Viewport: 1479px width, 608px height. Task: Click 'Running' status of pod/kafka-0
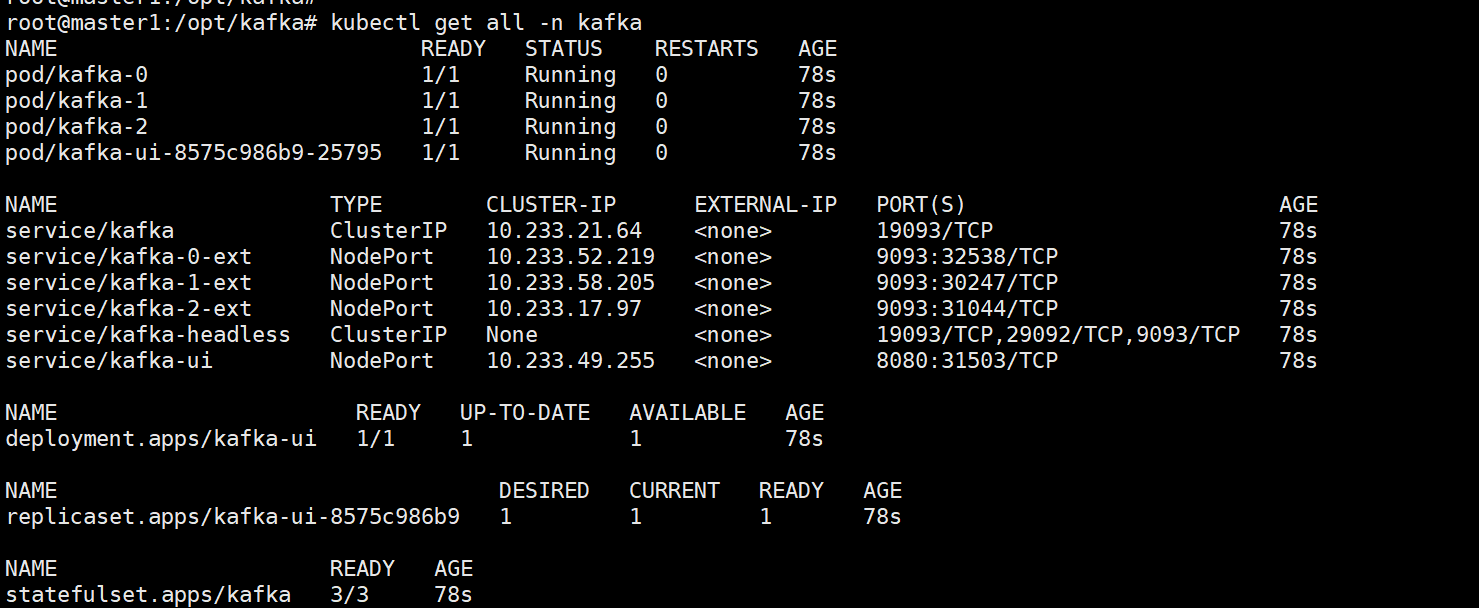(x=571, y=75)
